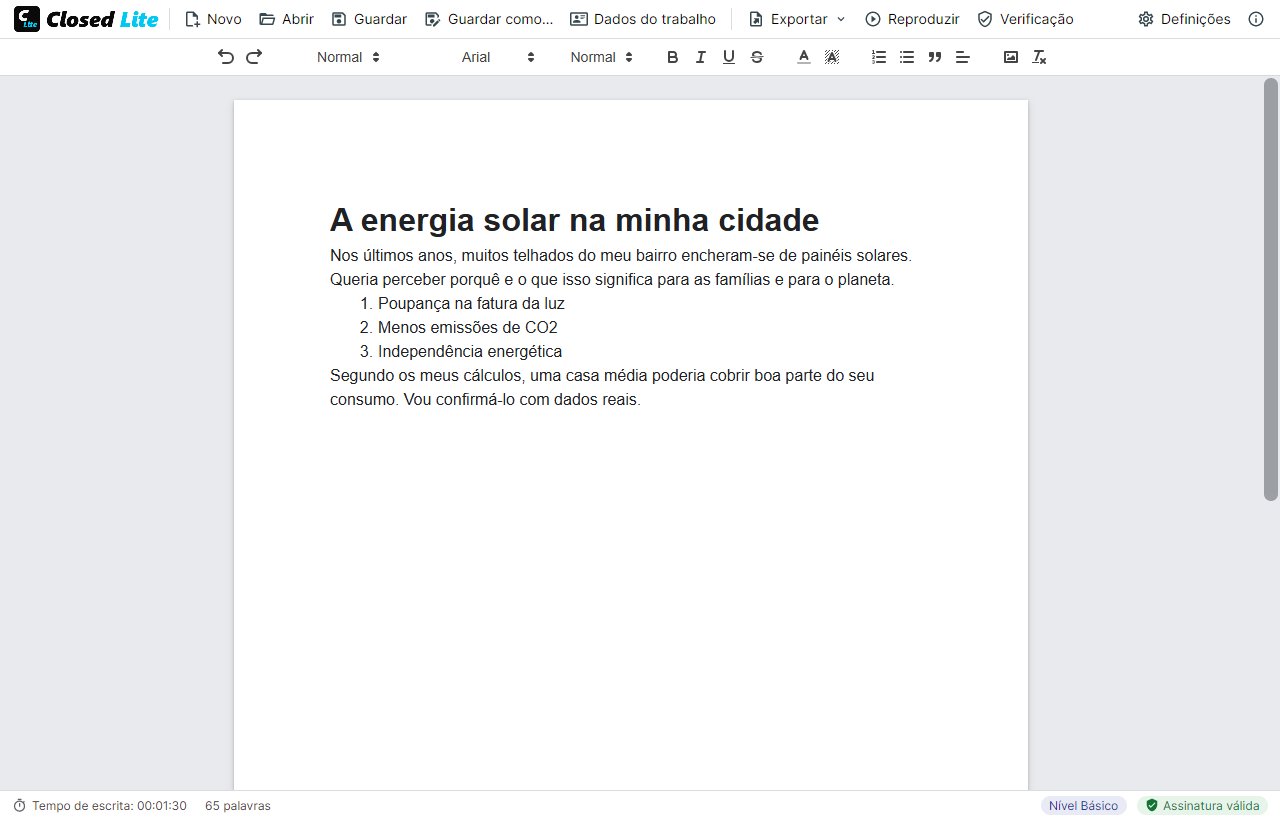Clear formatting from selected text
The height and width of the screenshot is (820, 1280).
click(1039, 57)
